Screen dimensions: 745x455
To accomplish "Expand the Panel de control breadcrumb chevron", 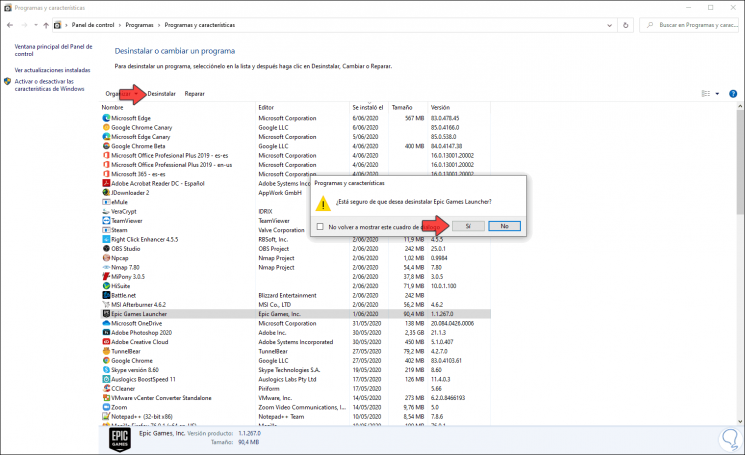I will 120,25.
